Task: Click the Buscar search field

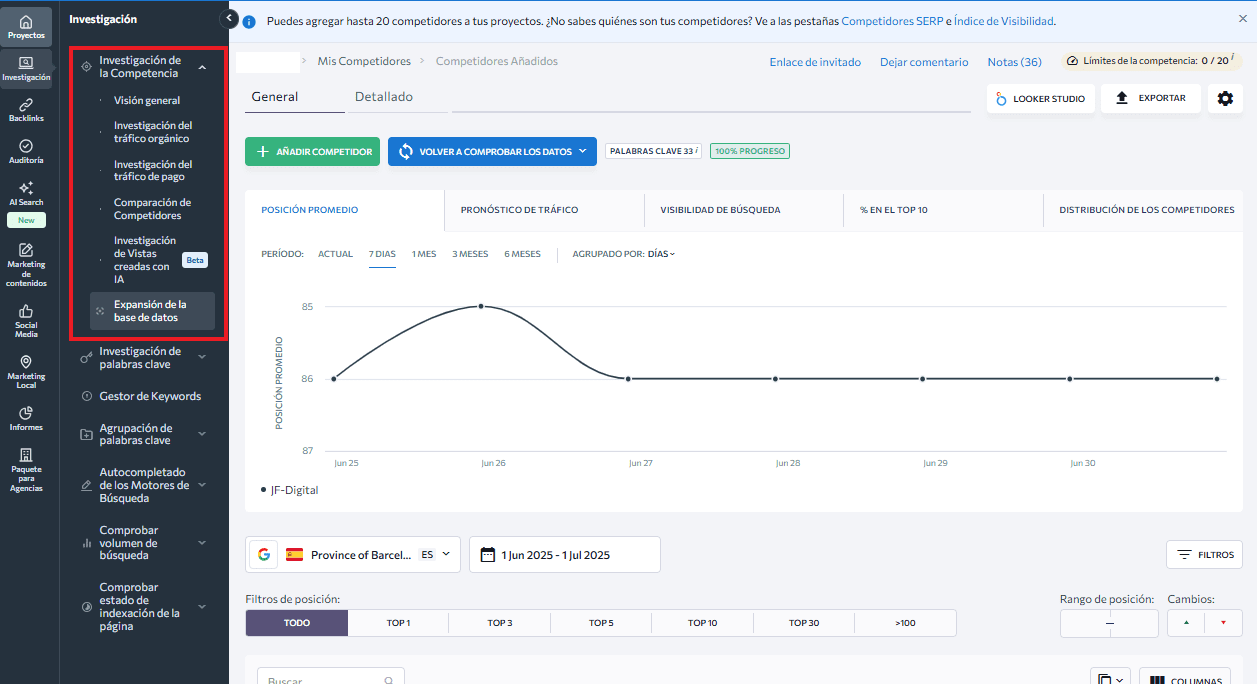Action: (x=331, y=677)
